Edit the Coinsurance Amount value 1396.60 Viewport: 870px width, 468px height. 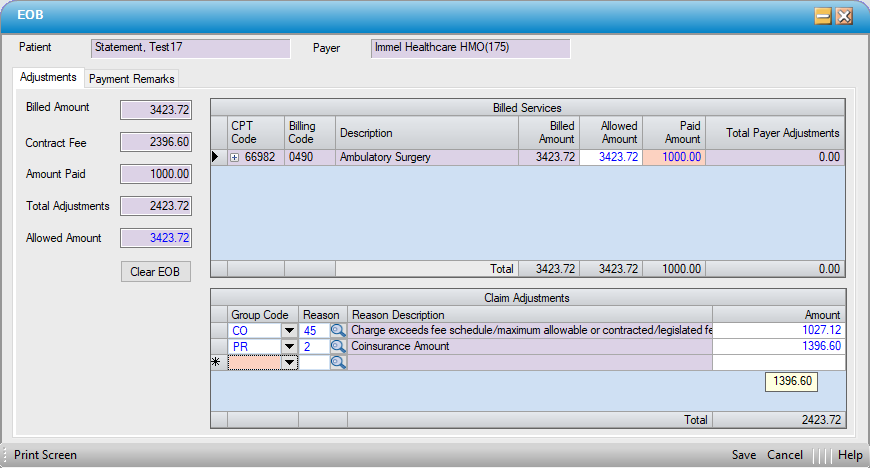tap(778, 346)
